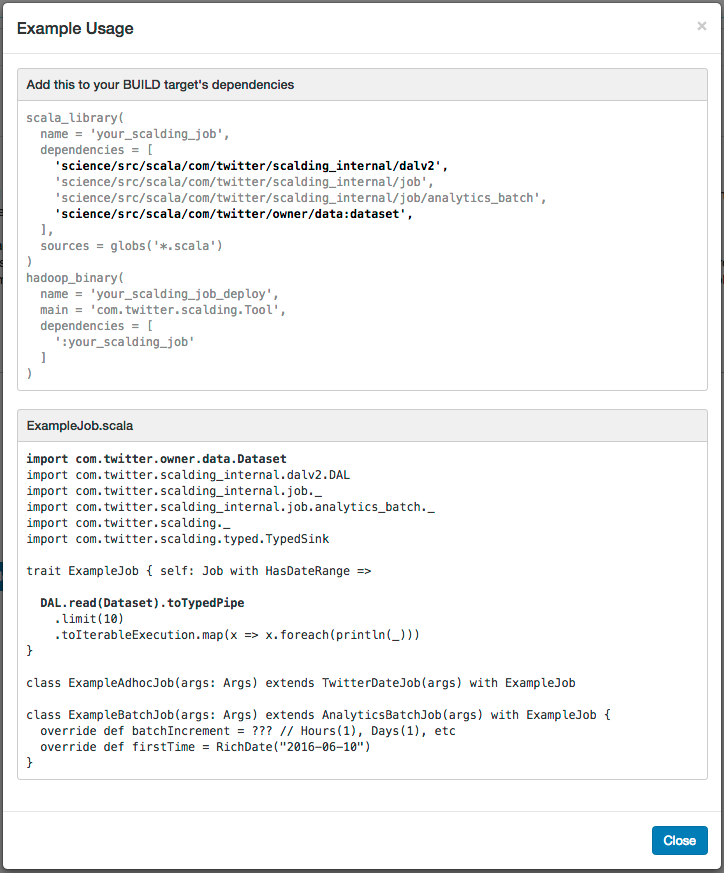
Task: Dismiss the dialog with the top-right X icon
Action: pos(701,26)
